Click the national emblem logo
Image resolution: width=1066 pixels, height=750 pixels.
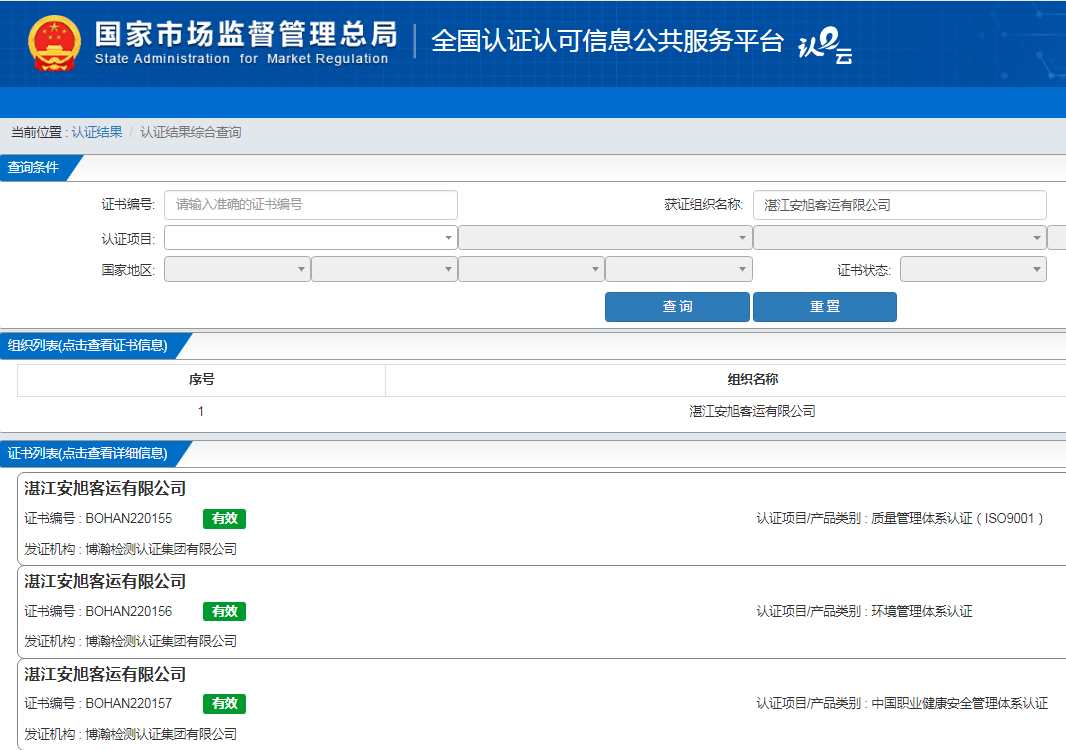(54, 44)
